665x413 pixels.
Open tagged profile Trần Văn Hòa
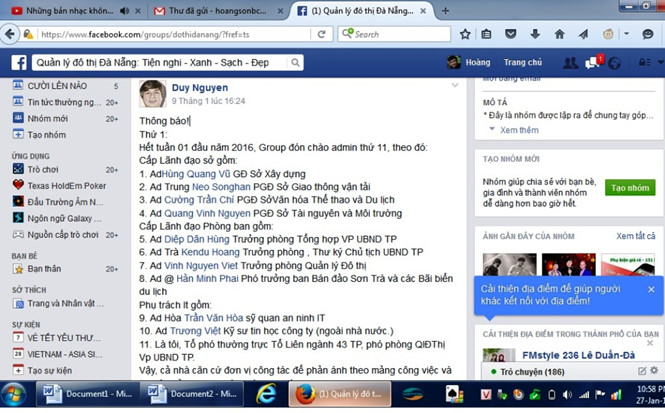214,318
